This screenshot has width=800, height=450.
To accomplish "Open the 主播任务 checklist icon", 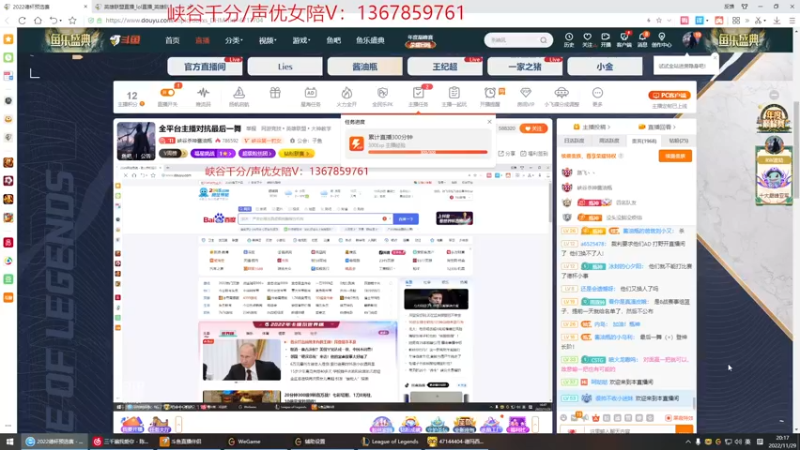I will pos(418,93).
